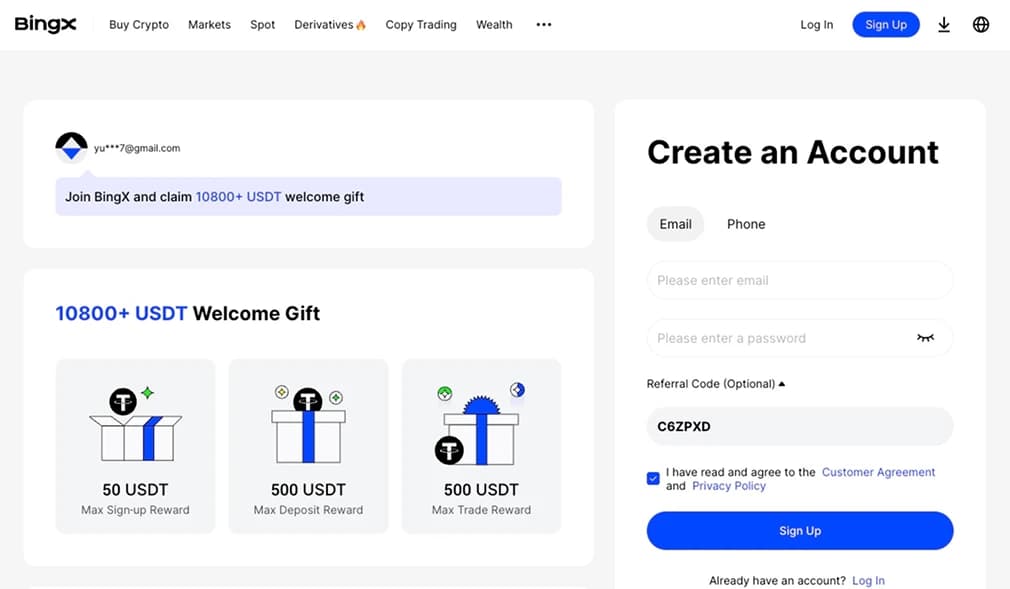The width and height of the screenshot is (1010, 589).
Task: Click Log In in the header
Action: (816, 24)
